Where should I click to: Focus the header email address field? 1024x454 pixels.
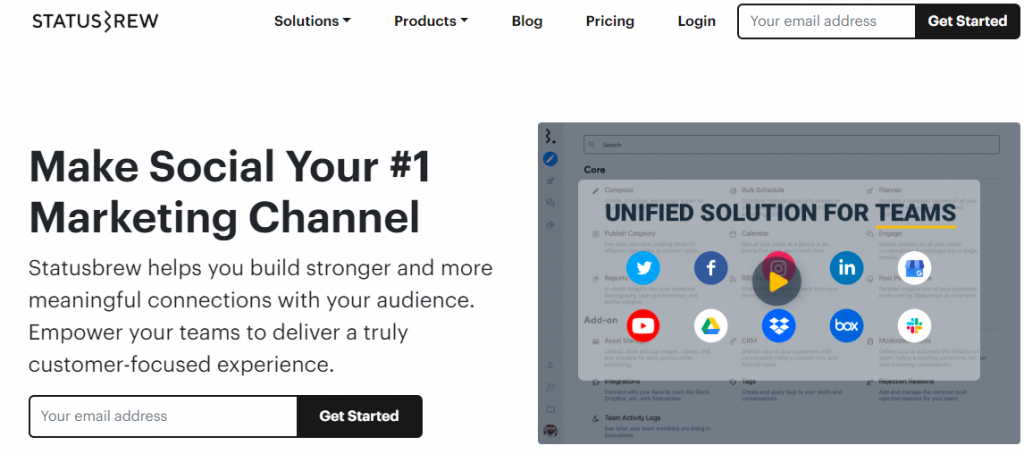click(827, 21)
